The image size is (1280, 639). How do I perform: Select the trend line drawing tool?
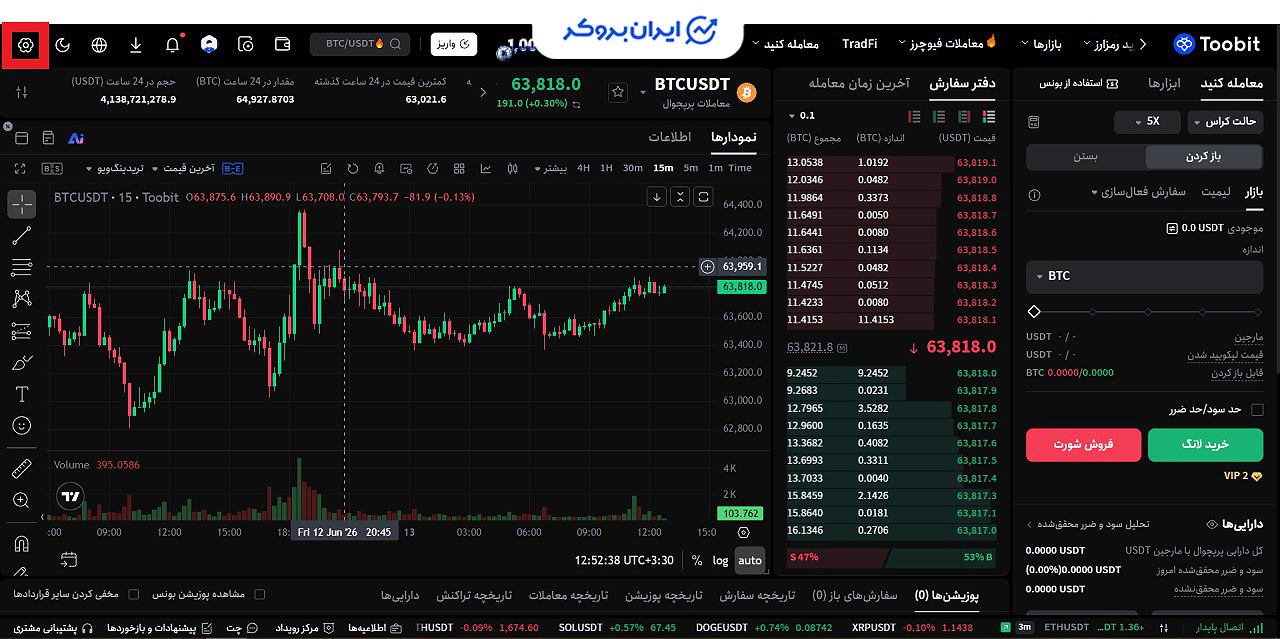[22, 236]
